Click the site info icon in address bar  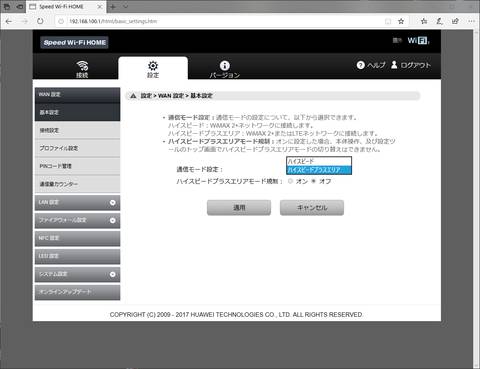61,21
